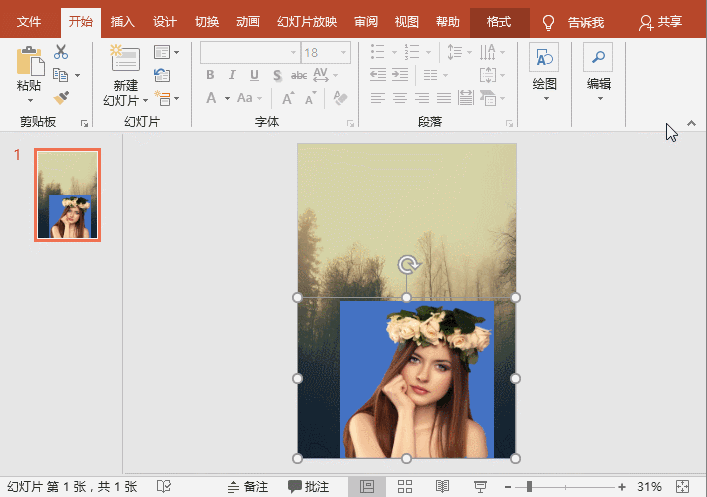
Task: Collapse the ribbon with the chevron
Action: pyautogui.click(x=691, y=123)
